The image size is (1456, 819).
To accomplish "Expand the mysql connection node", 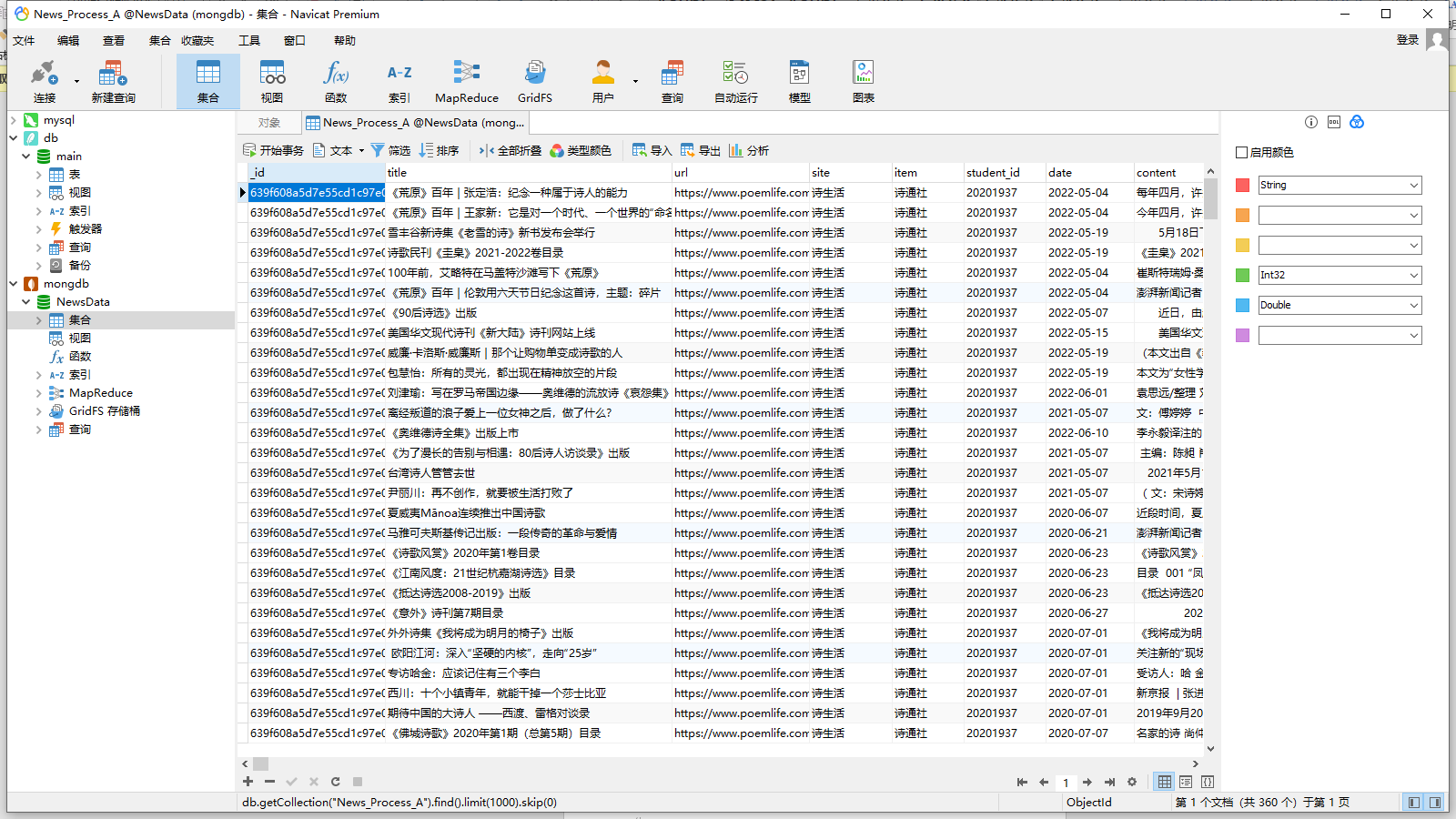I will point(14,120).
